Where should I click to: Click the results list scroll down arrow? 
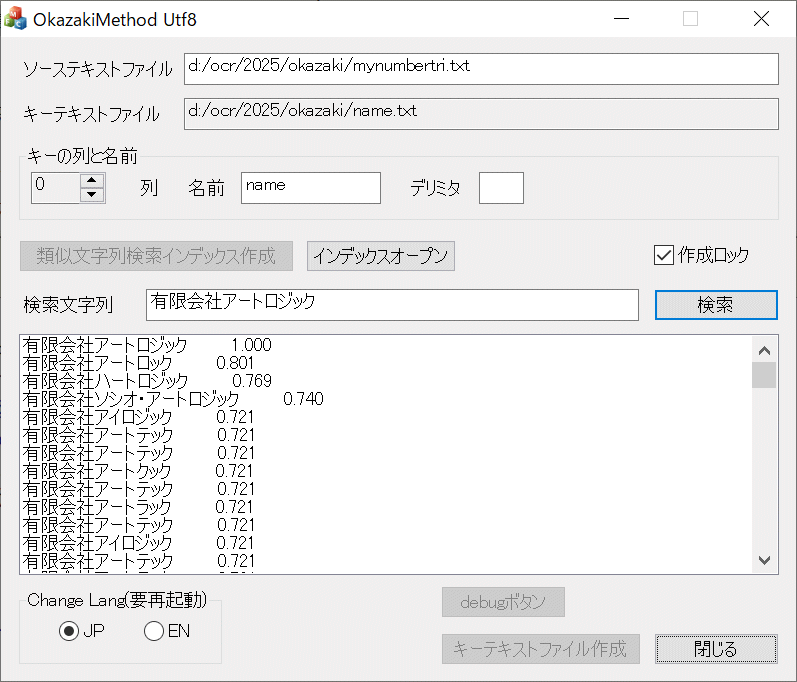pos(764,560)
